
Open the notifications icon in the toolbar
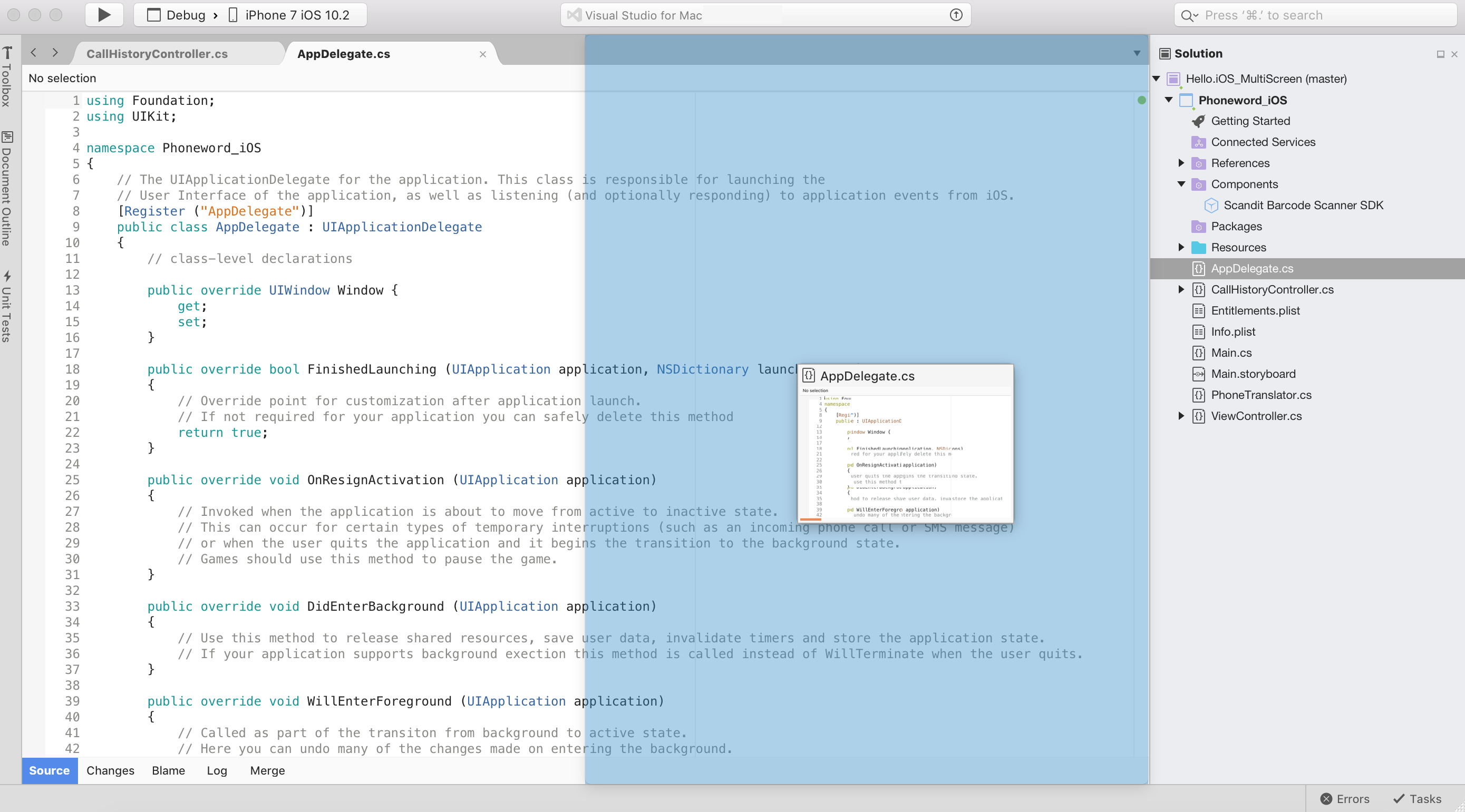click(x=955, y=15)
